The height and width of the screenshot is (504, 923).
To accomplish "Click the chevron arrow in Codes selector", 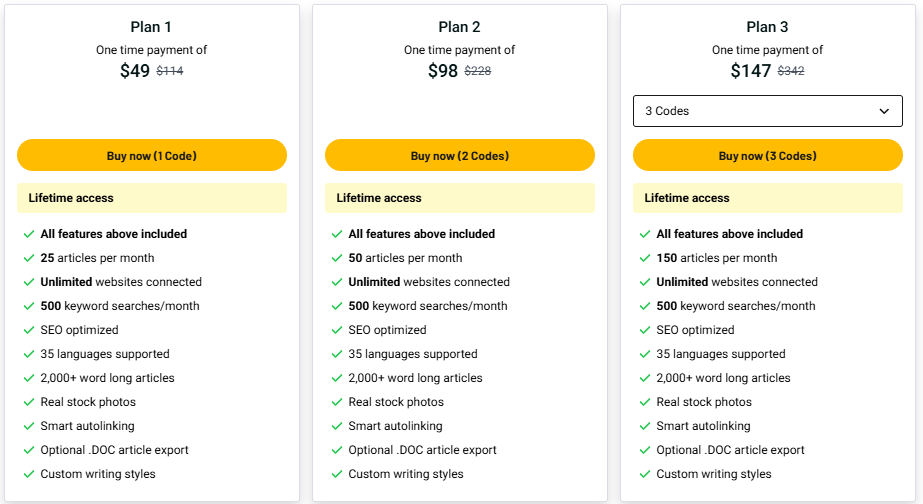I will tap(884, 111).
